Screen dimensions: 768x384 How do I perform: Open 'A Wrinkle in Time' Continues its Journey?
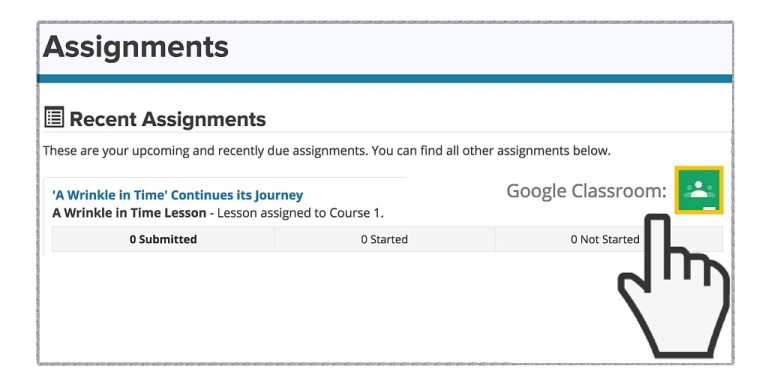point(177,195)
